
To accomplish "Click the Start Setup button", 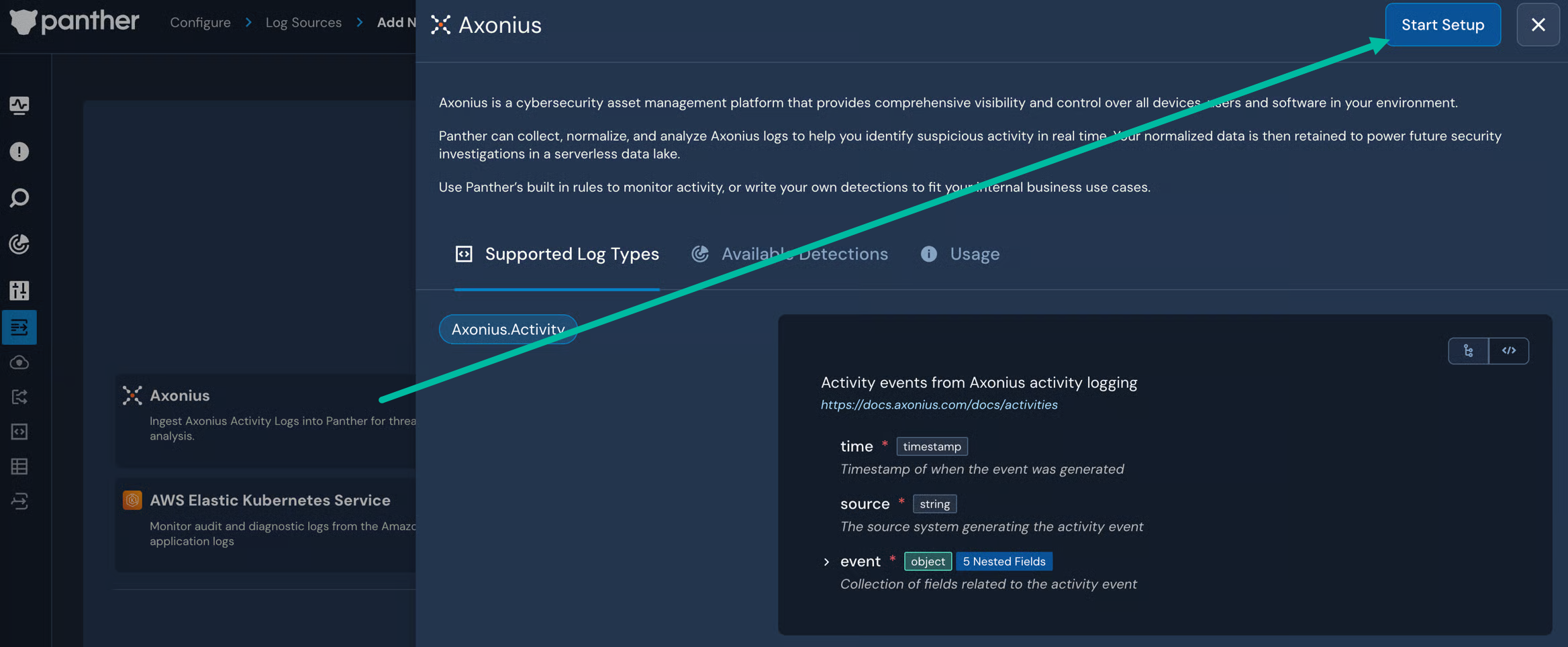I will pyautogui.click(x=1442, y=25).
